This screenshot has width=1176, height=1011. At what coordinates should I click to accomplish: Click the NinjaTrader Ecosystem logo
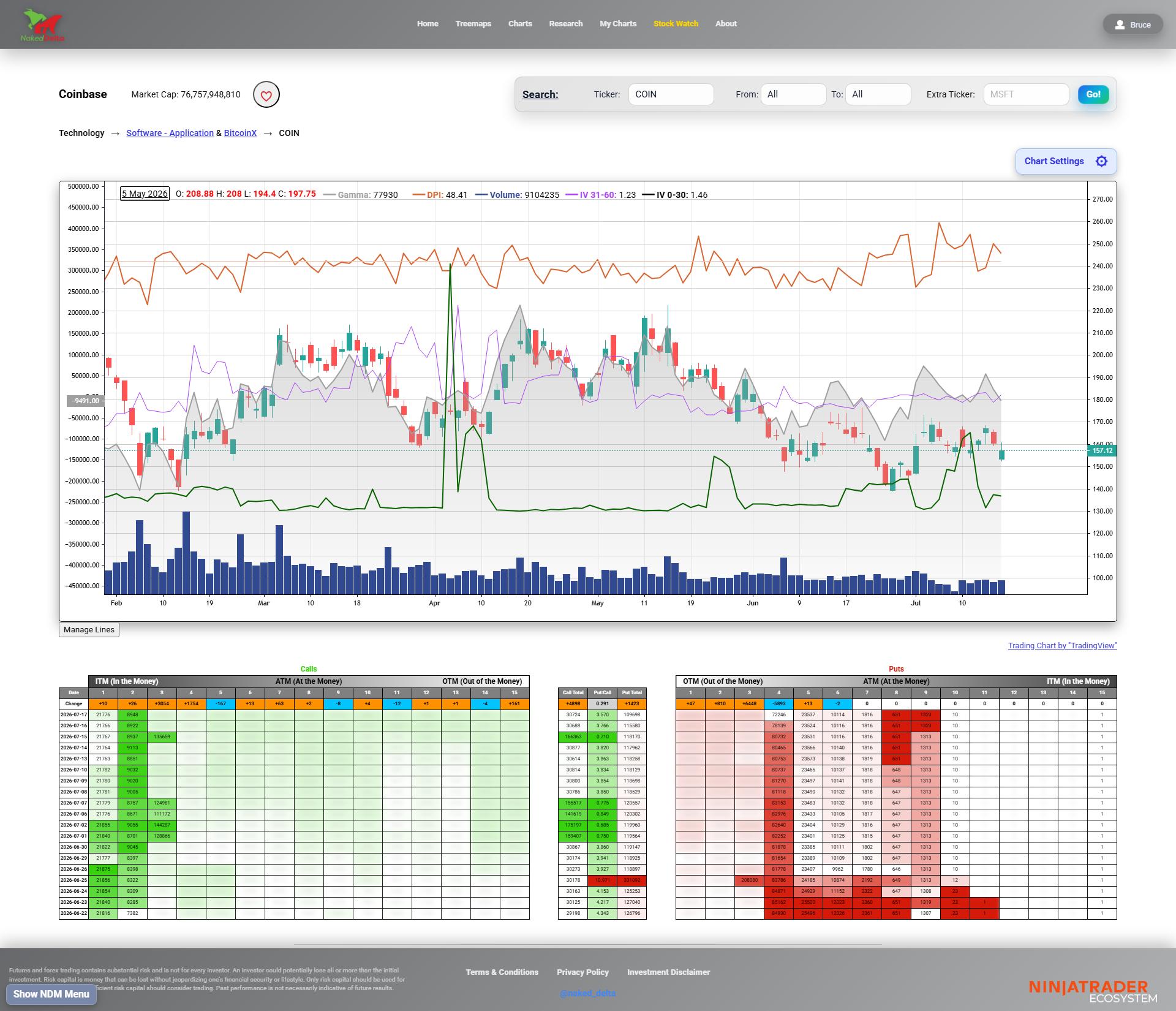click(1093, 991)
